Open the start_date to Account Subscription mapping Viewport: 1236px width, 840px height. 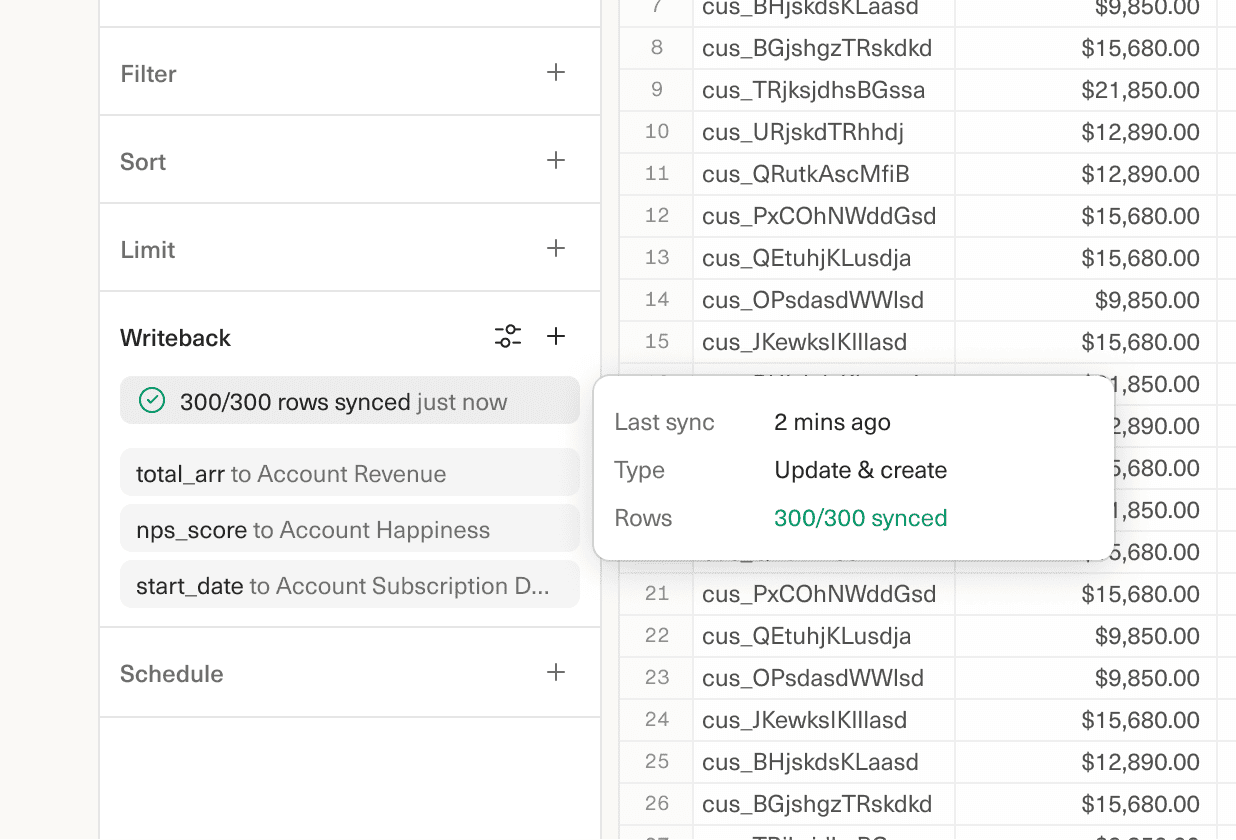tap(350, 584)
